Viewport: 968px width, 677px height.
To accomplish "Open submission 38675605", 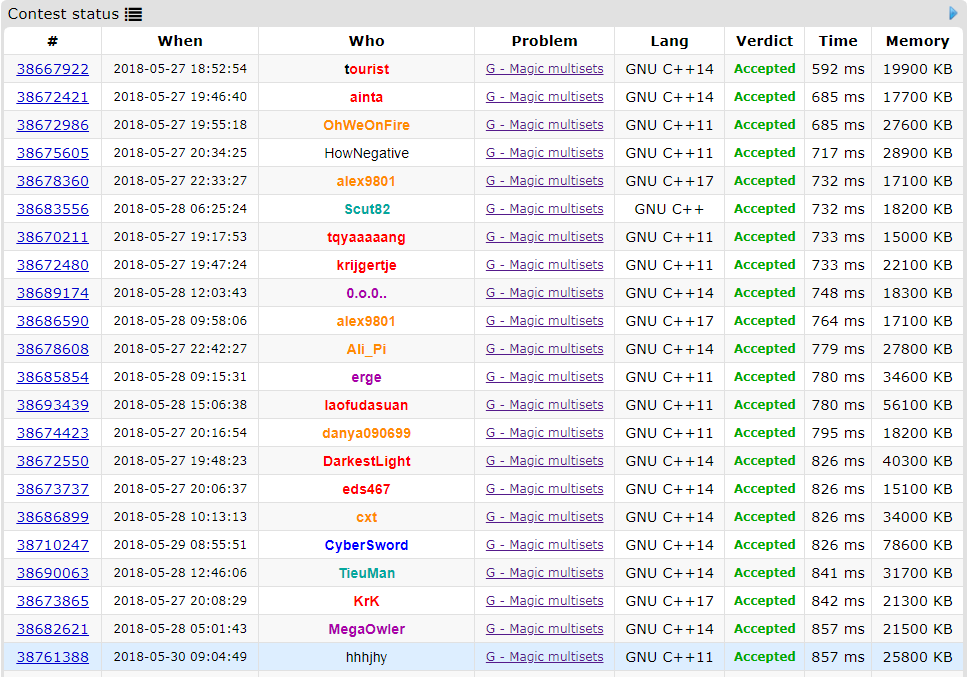I will coord(52,153).
